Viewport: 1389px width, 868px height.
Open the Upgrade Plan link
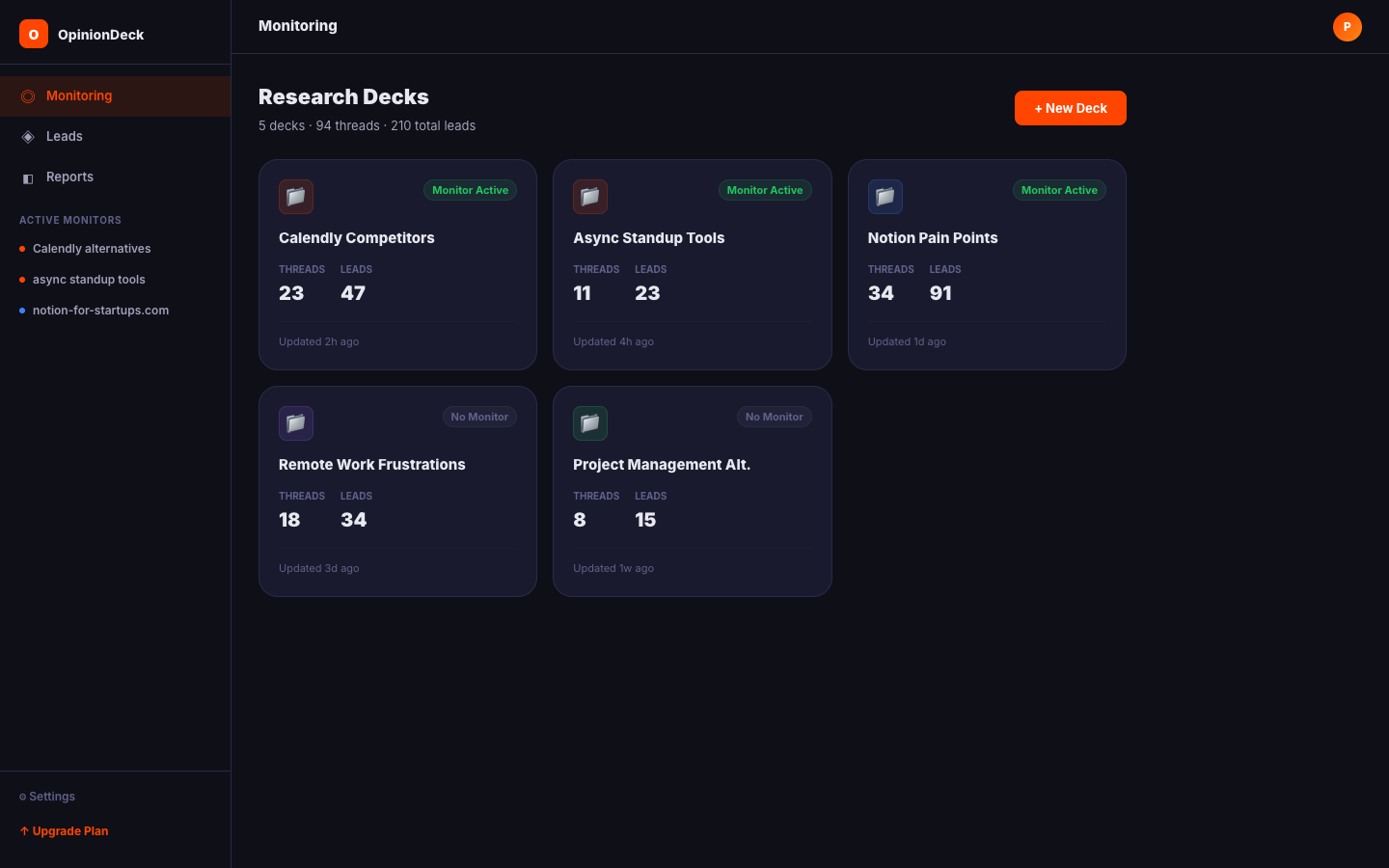[64, 830]
